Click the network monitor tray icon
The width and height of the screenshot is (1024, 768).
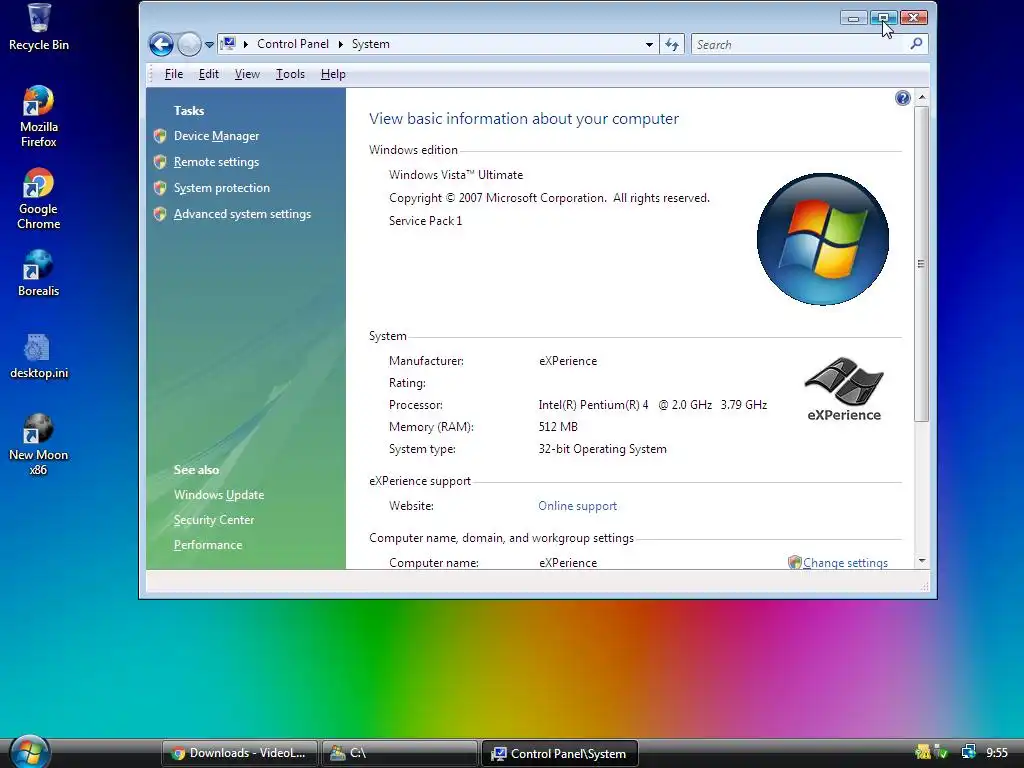(x=968, y=752)
